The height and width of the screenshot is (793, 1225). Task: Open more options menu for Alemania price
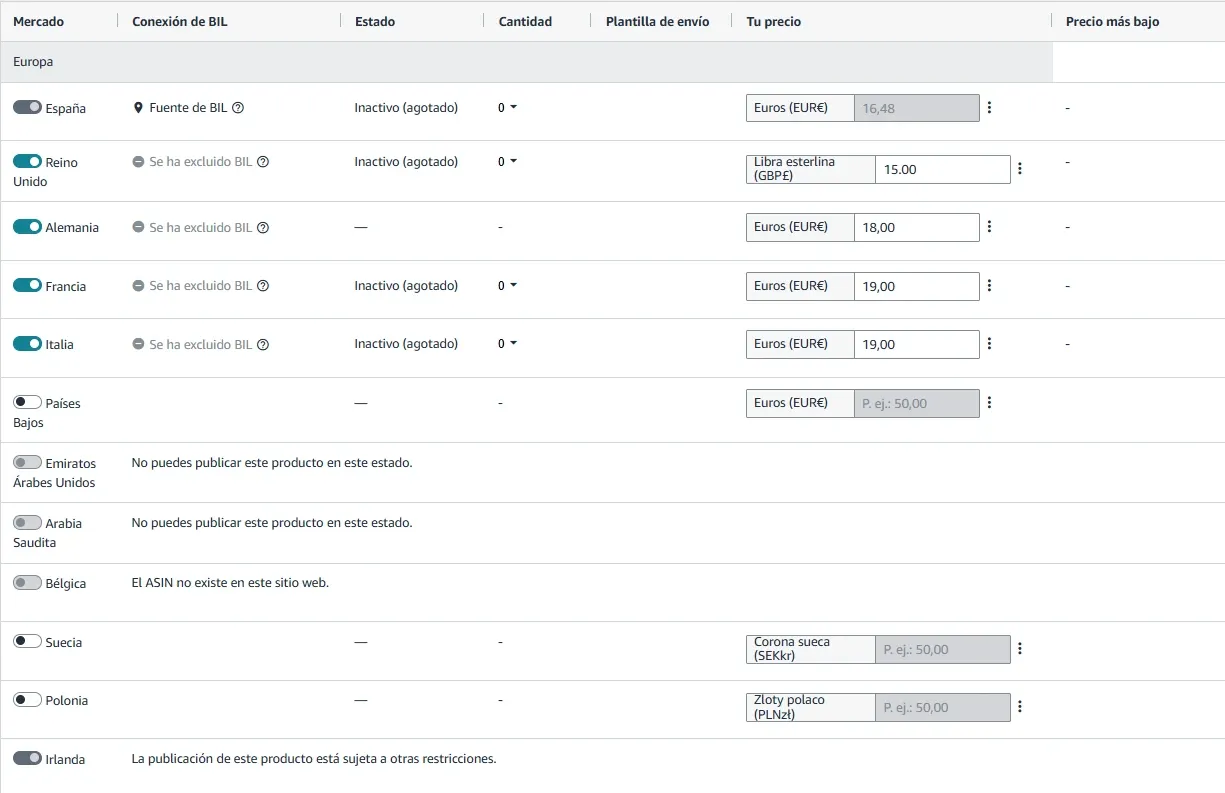(x=989, y=227)
